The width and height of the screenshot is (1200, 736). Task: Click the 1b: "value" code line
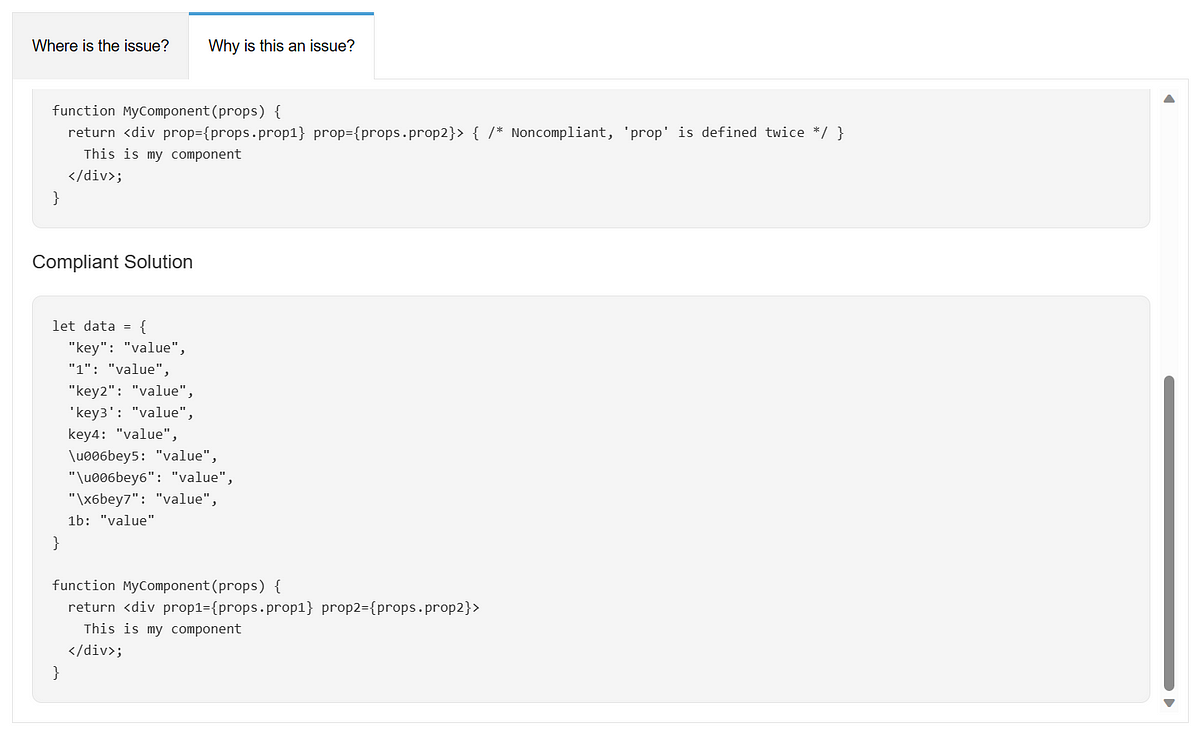pyautogui.click(x=111, y=520)
